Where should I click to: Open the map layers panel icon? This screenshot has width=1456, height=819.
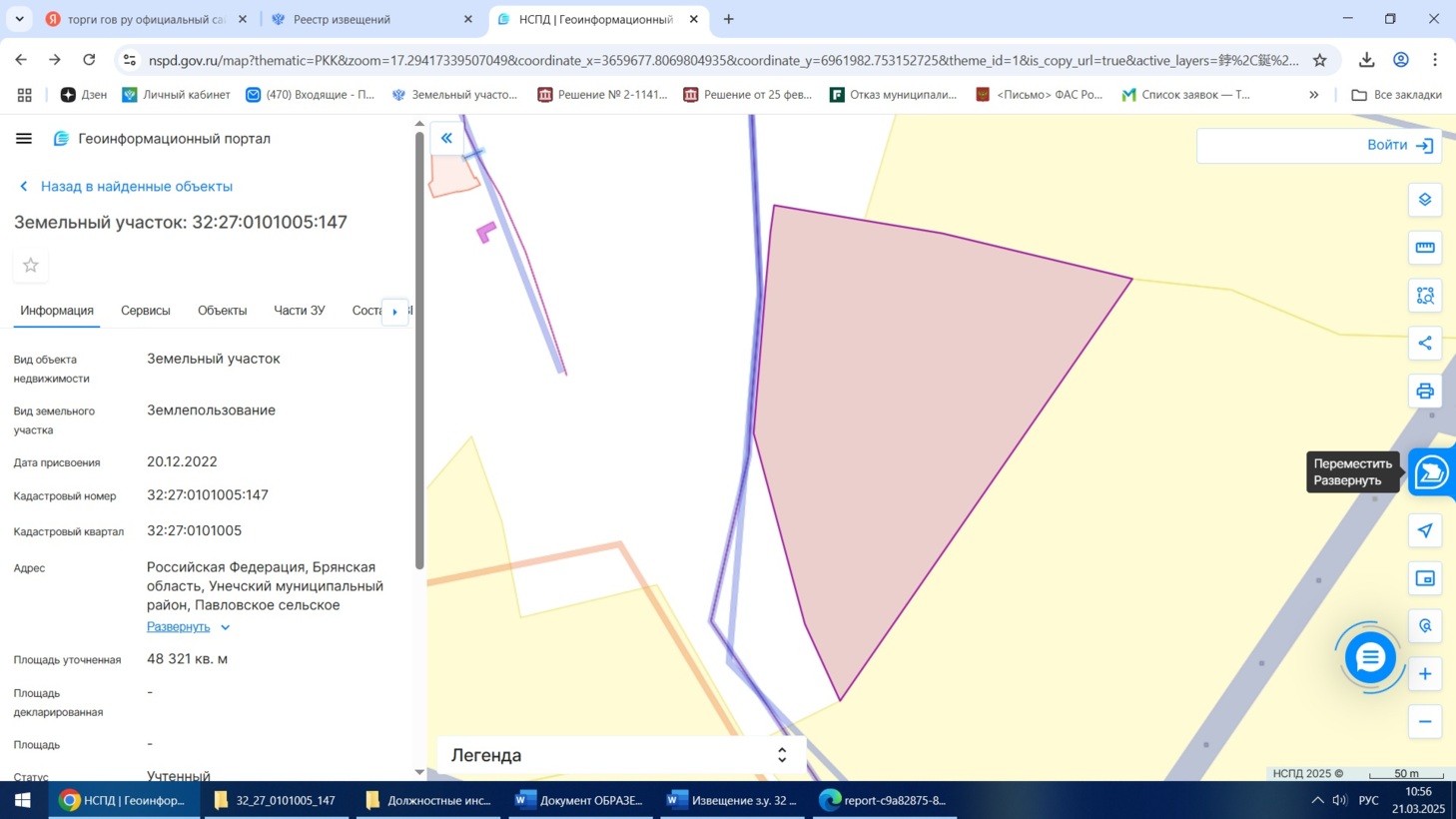pyautogui.click(x=1424, y=200)
